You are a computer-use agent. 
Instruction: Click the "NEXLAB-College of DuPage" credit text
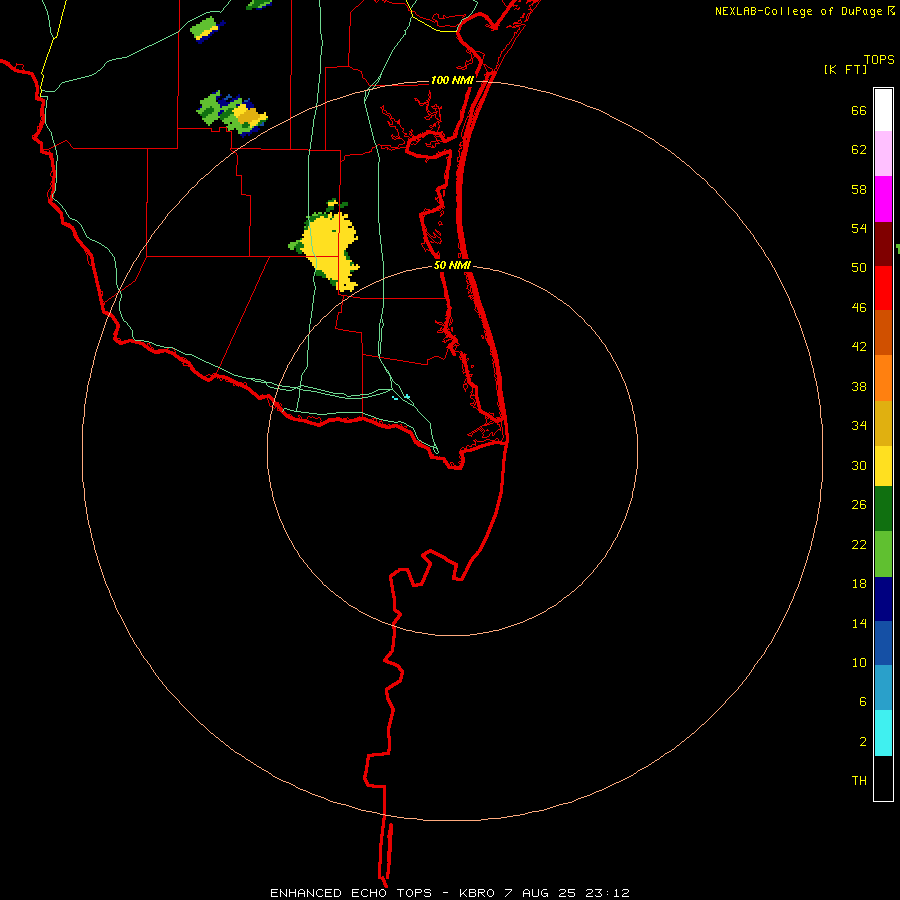(x=798, y=11)
